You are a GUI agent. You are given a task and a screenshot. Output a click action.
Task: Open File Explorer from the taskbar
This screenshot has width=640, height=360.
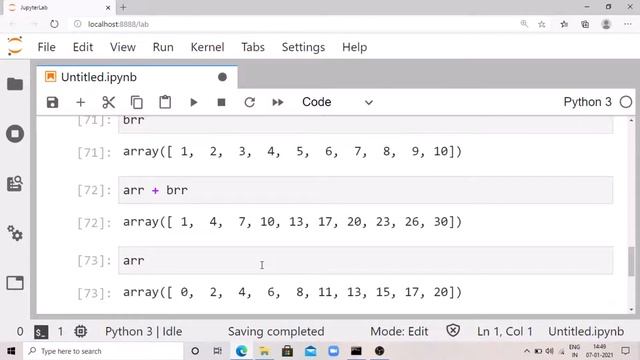pyautogui.click(x=264, y=351)
